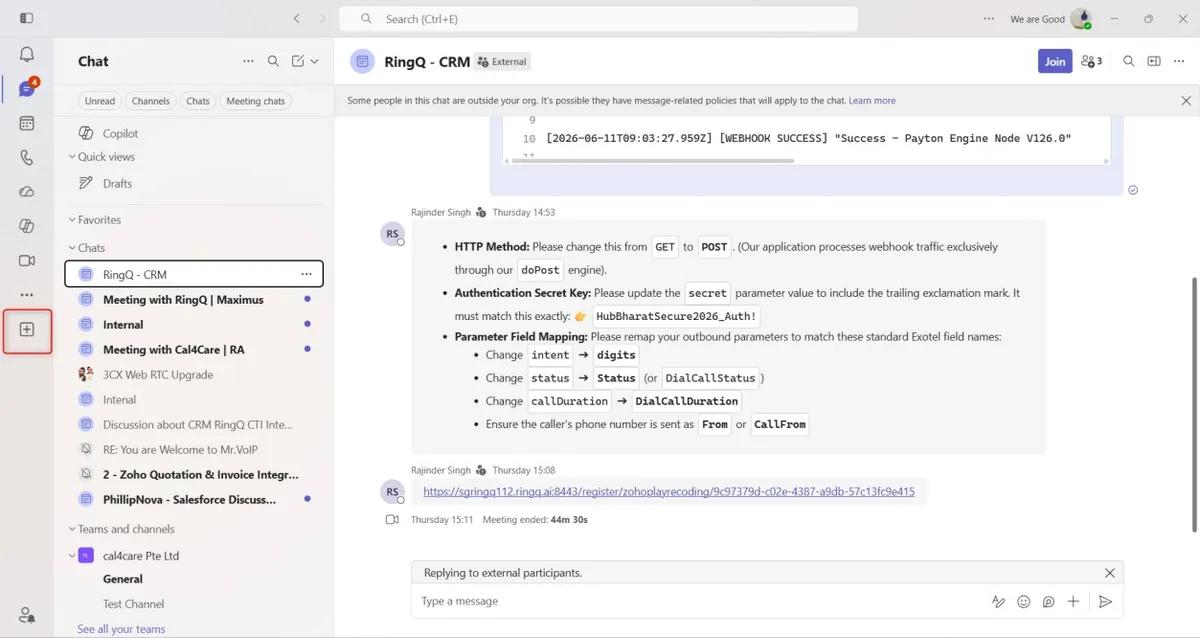Open the zohoplayrecoding URL link
1200x638 pixels.
tap(669, 492)
